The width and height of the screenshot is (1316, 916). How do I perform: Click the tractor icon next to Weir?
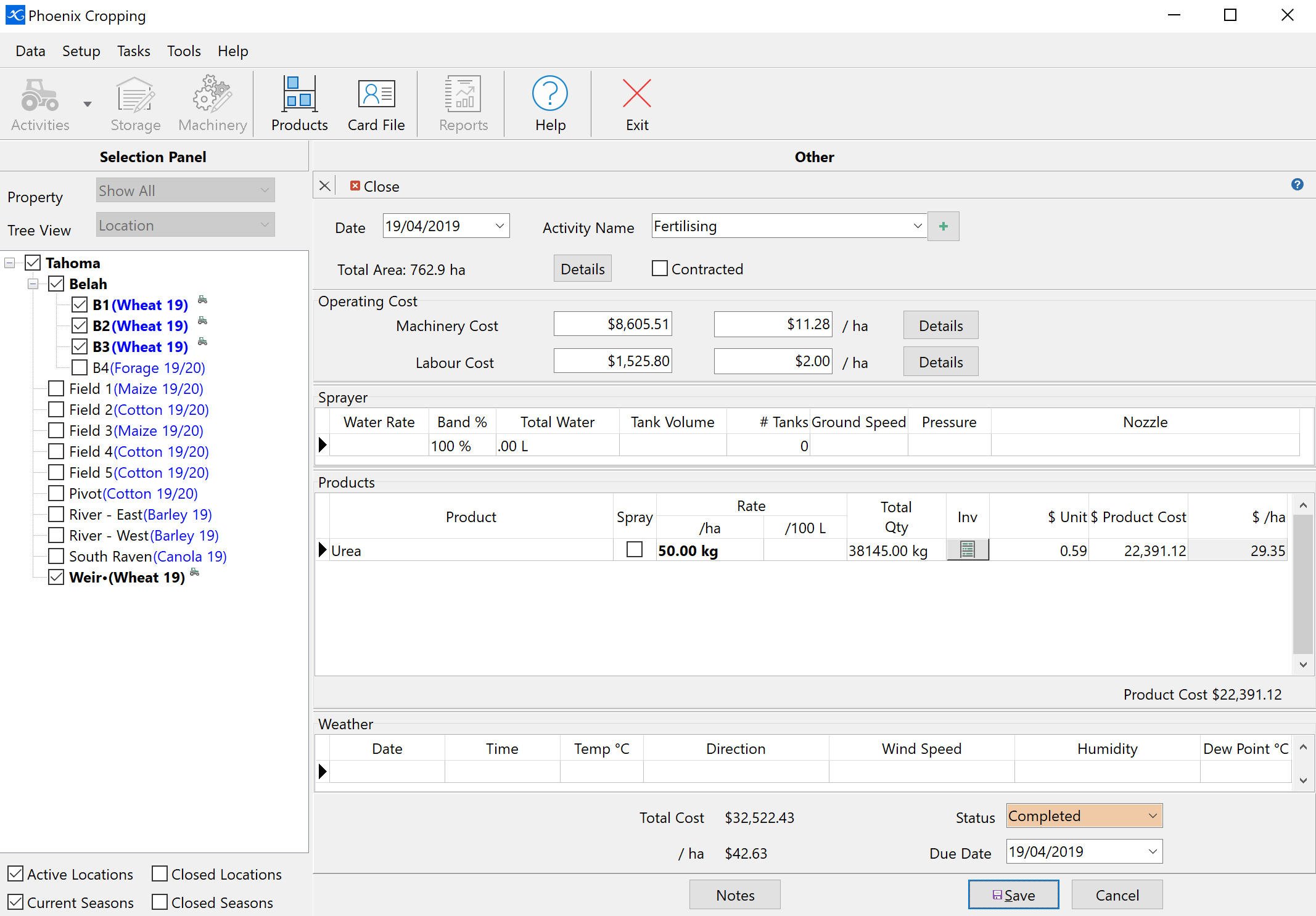194,573
